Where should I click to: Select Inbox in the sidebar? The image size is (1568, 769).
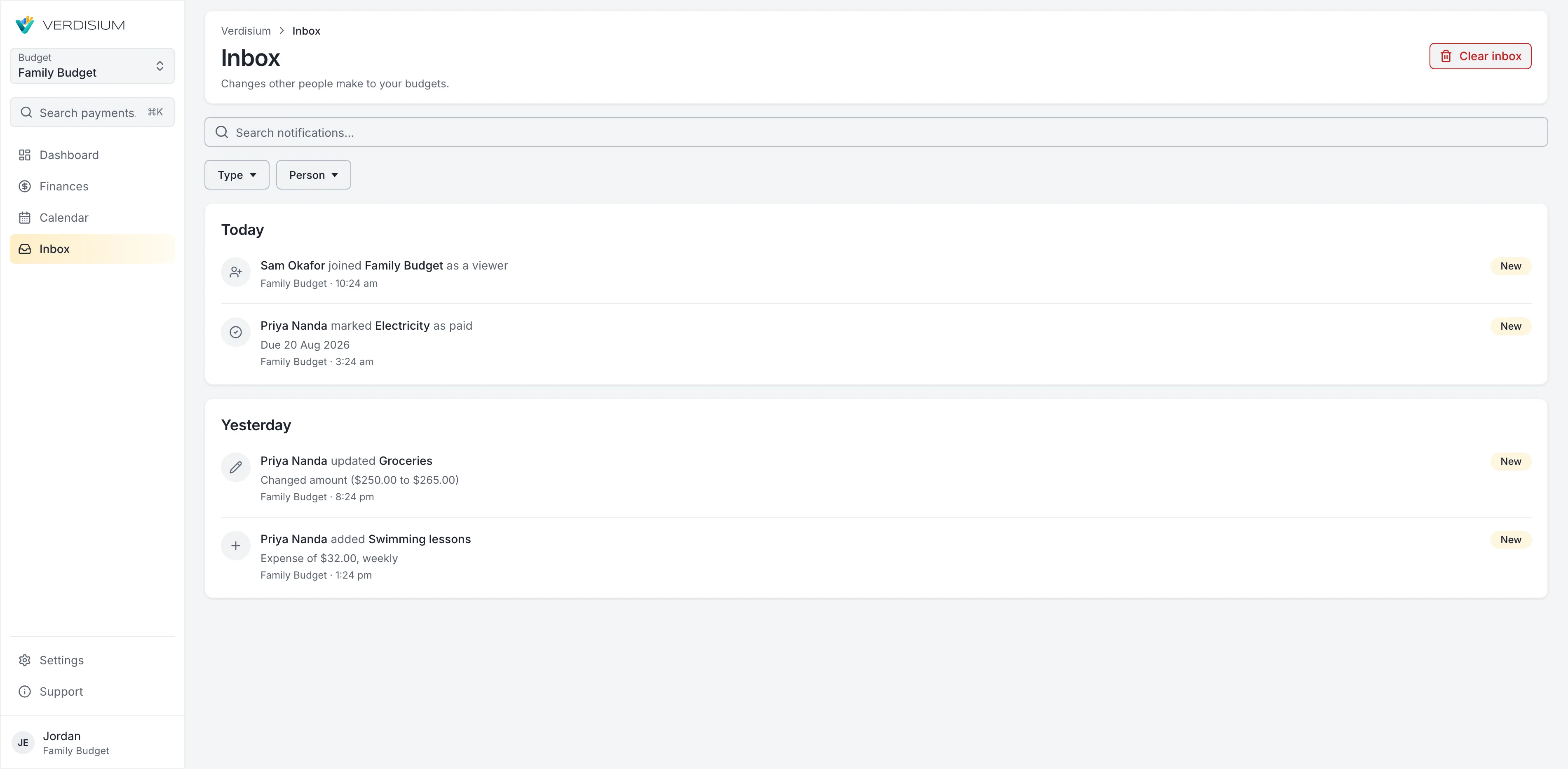pyautogui.click(x=92, y=249)
